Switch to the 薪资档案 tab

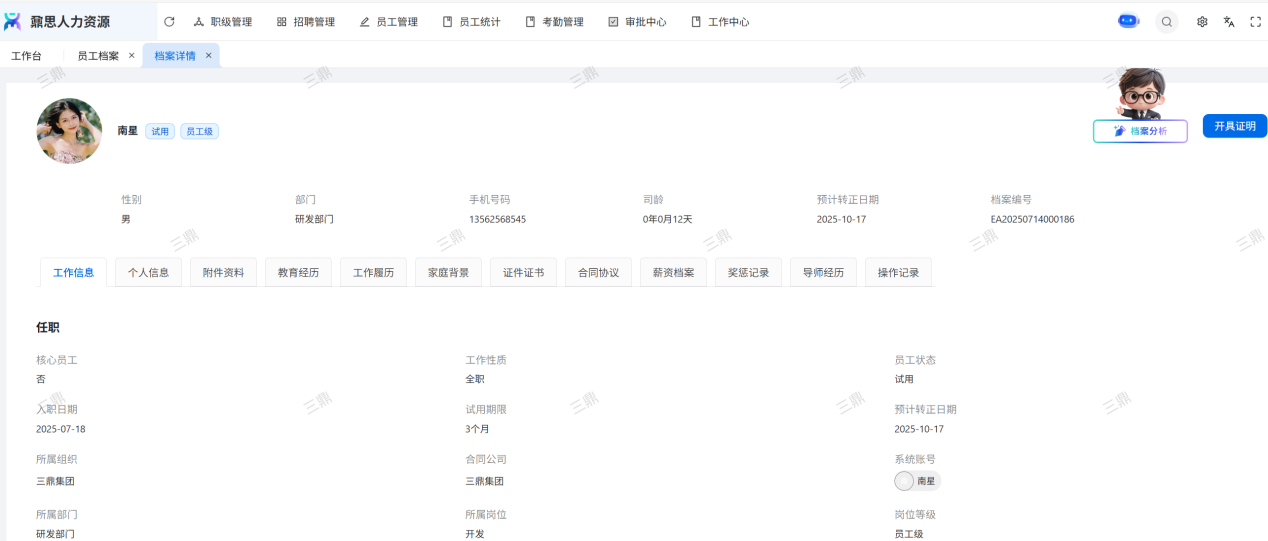point(673,272)
